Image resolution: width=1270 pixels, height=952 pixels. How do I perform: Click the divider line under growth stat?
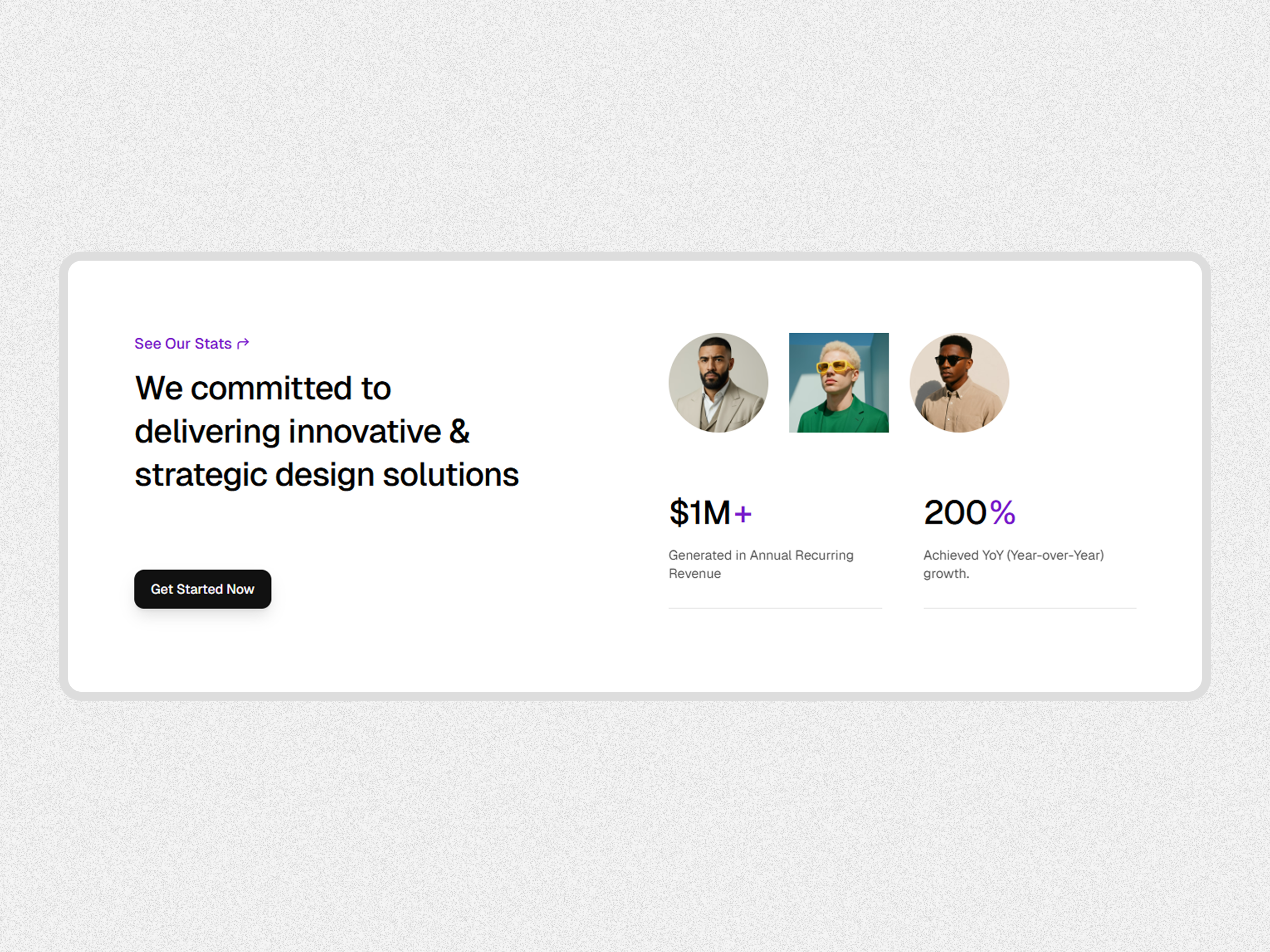1030,608
